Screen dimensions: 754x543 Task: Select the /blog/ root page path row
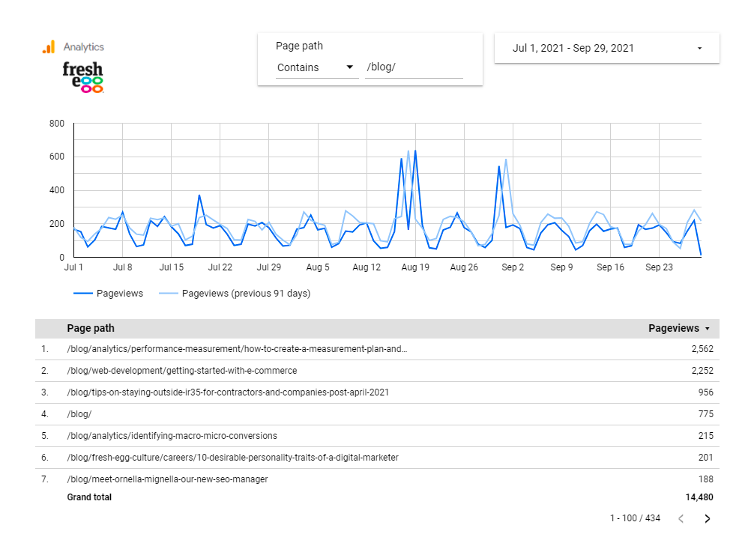click(x=377, y=414)
